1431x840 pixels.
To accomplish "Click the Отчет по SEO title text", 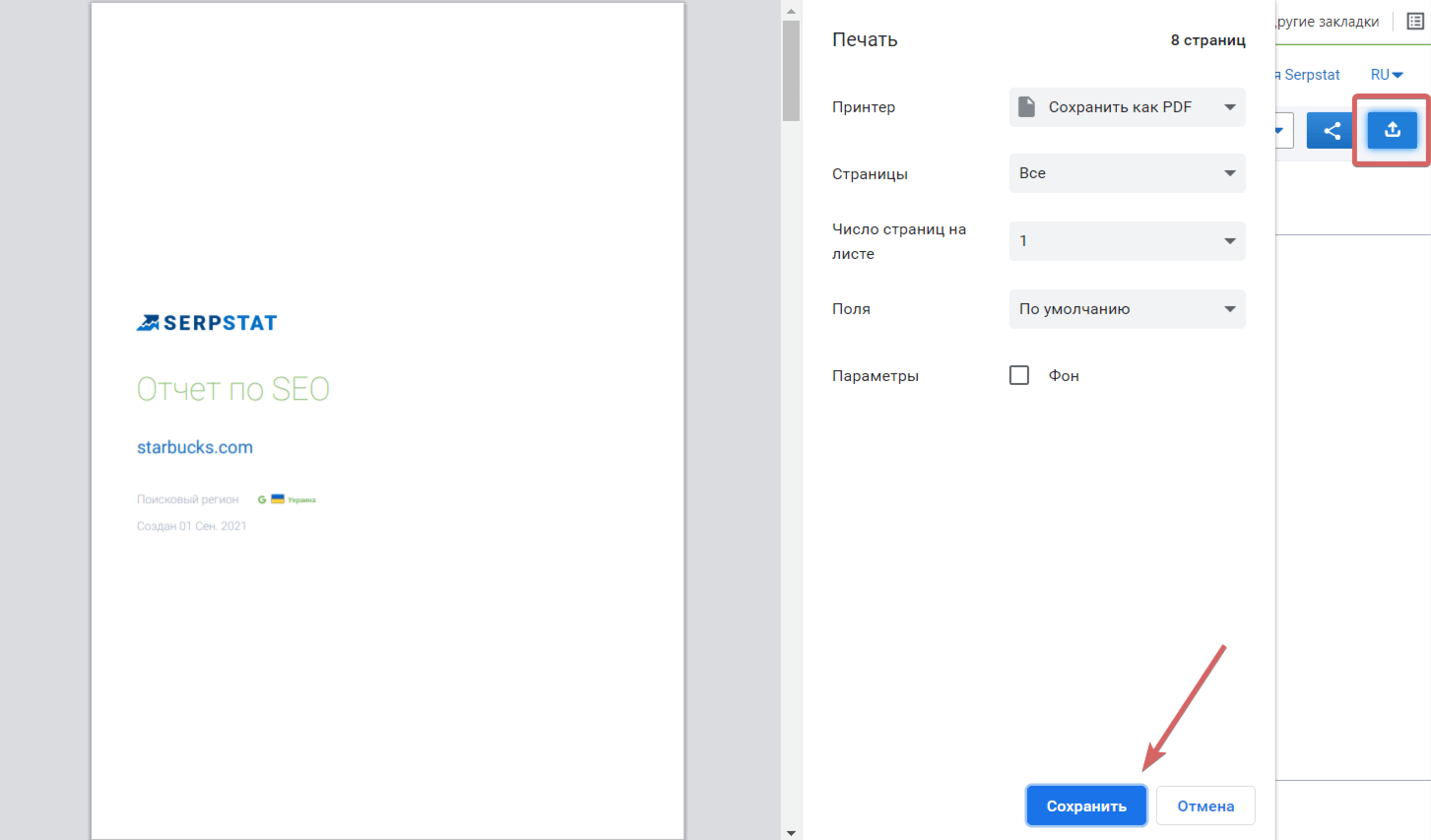I will click(x=233, y=389).
